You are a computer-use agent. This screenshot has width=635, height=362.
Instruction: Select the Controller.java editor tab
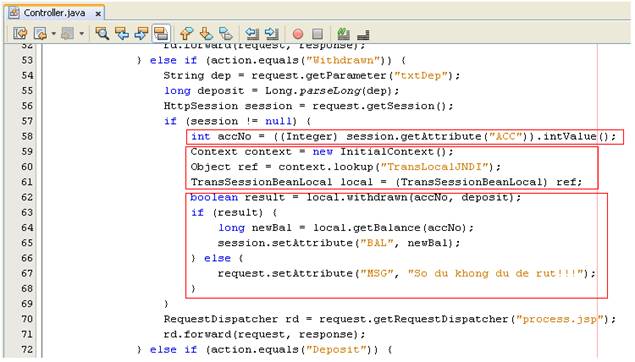tap(55, 13)
